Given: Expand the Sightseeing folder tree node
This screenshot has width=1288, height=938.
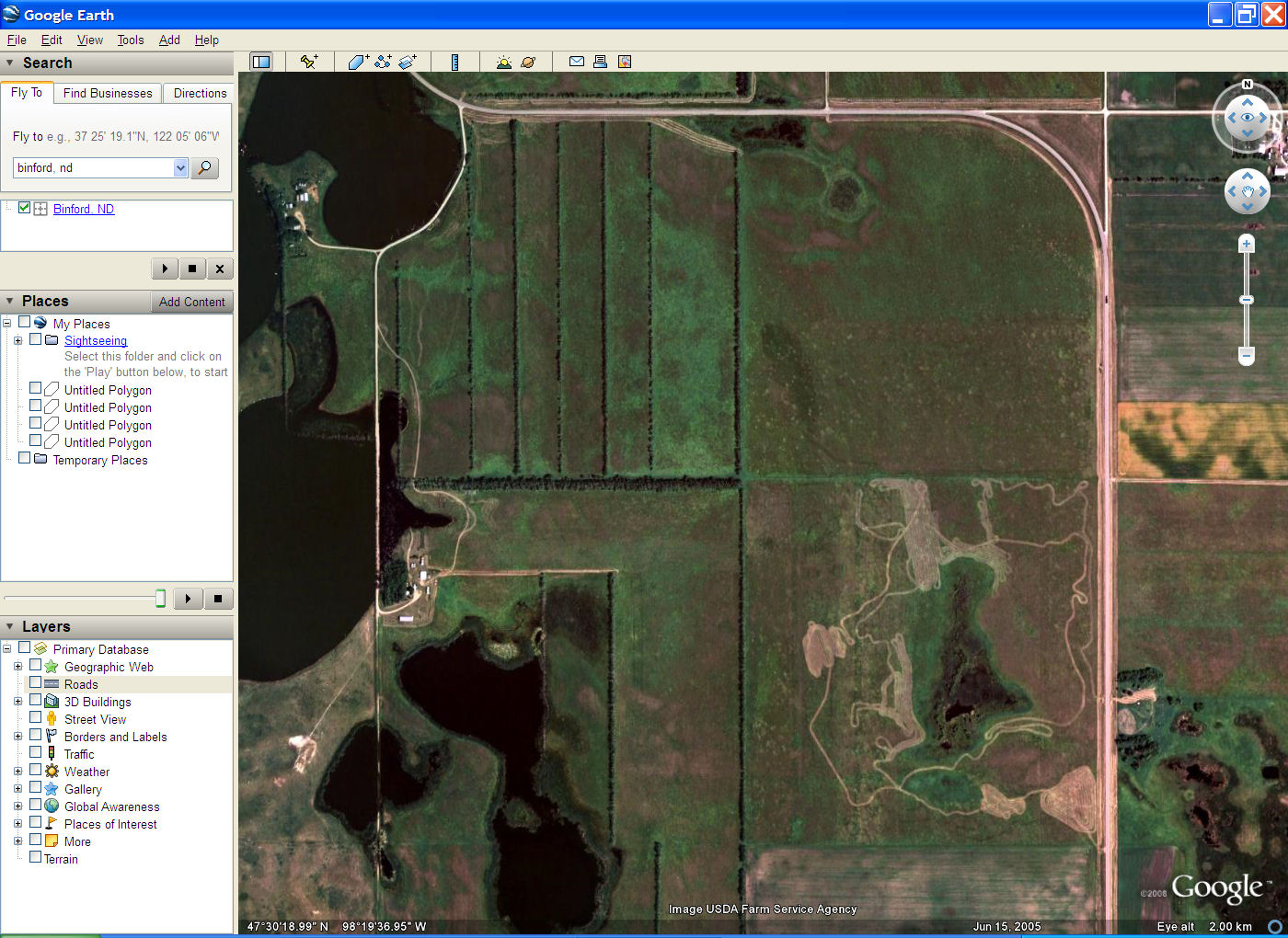Looking at the screenshot, I should 17,340.
